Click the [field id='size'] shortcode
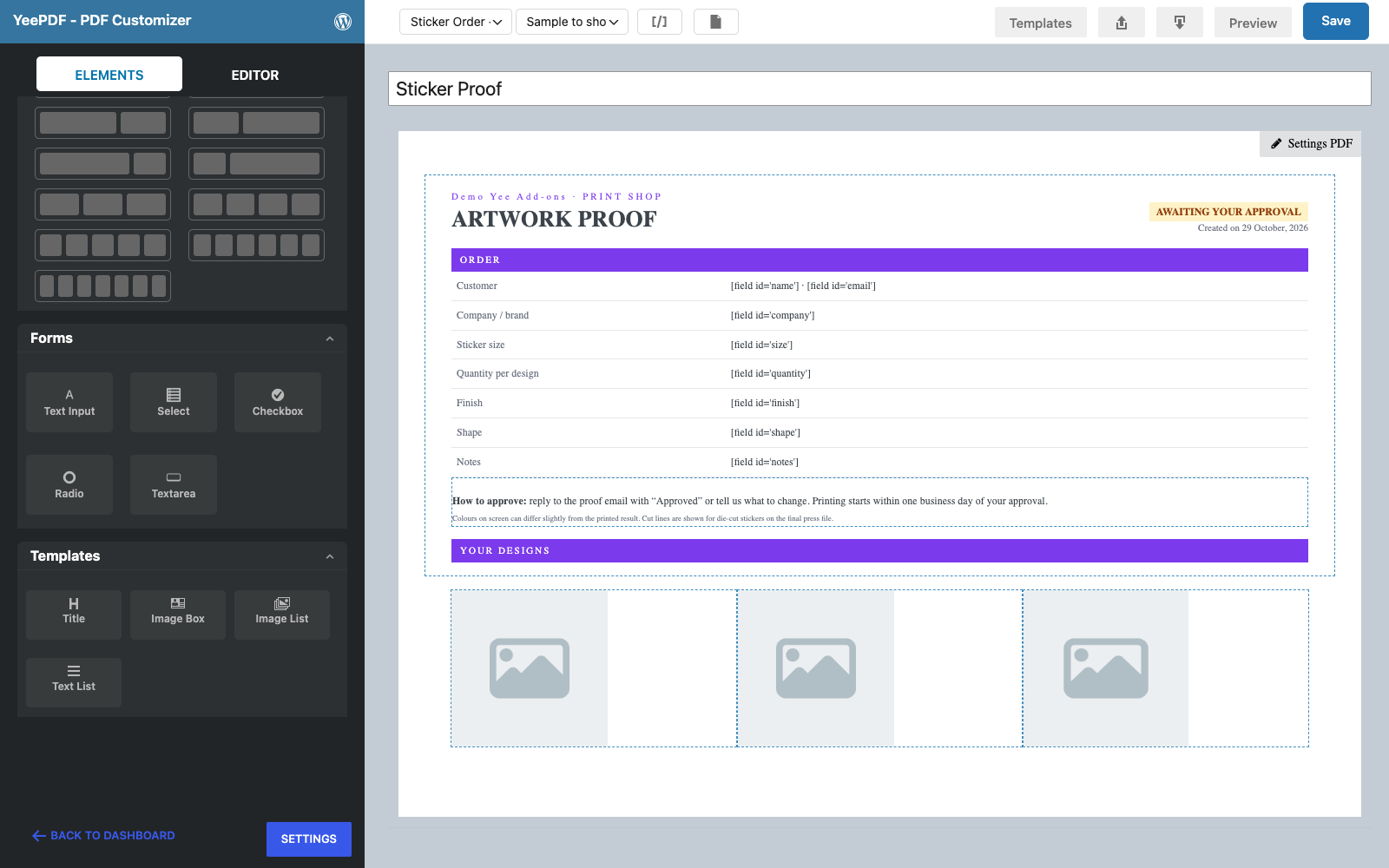Viewport: 1389px width, 868px height. [x=761, y=345]
